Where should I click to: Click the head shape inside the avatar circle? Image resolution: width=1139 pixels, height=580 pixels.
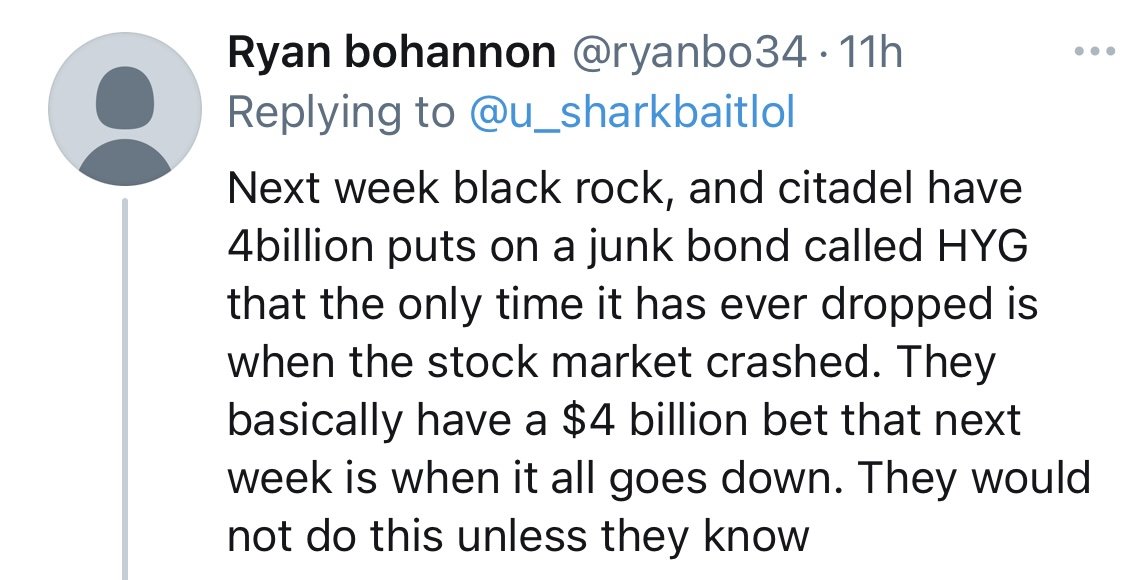point(125,97)
